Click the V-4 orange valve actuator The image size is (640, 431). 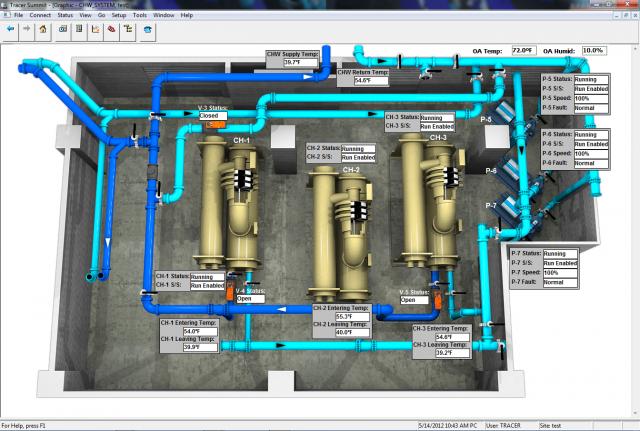click(x=229, y=292)
